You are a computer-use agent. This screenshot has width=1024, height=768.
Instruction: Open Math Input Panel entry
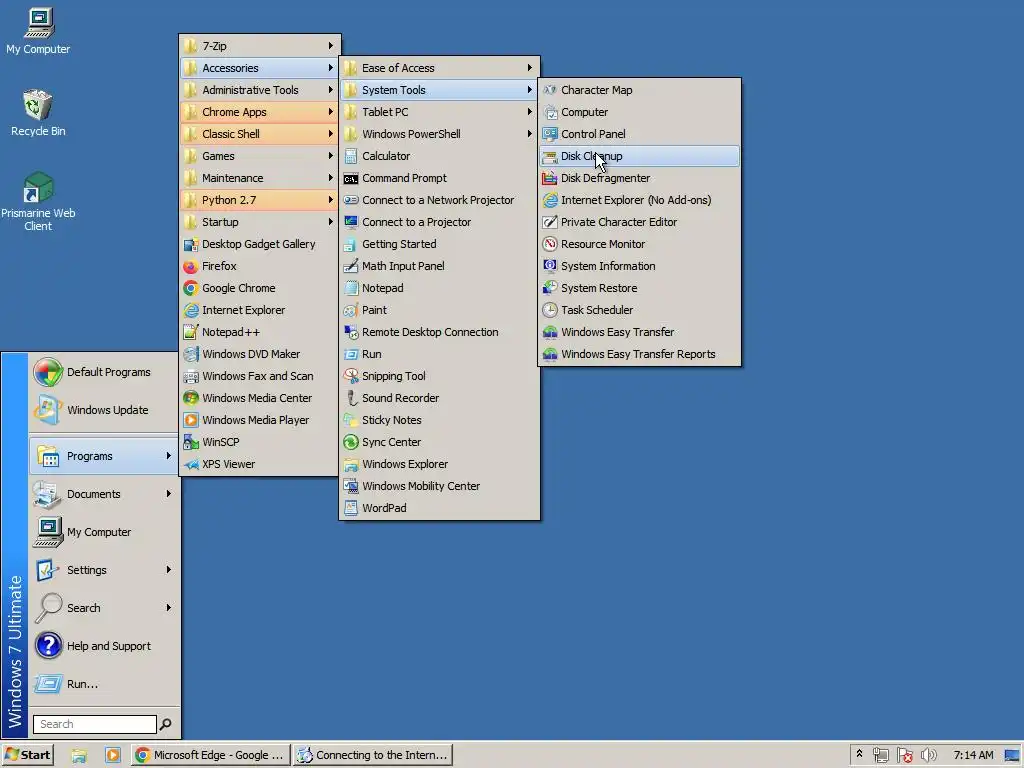click(x=440, y=266)
